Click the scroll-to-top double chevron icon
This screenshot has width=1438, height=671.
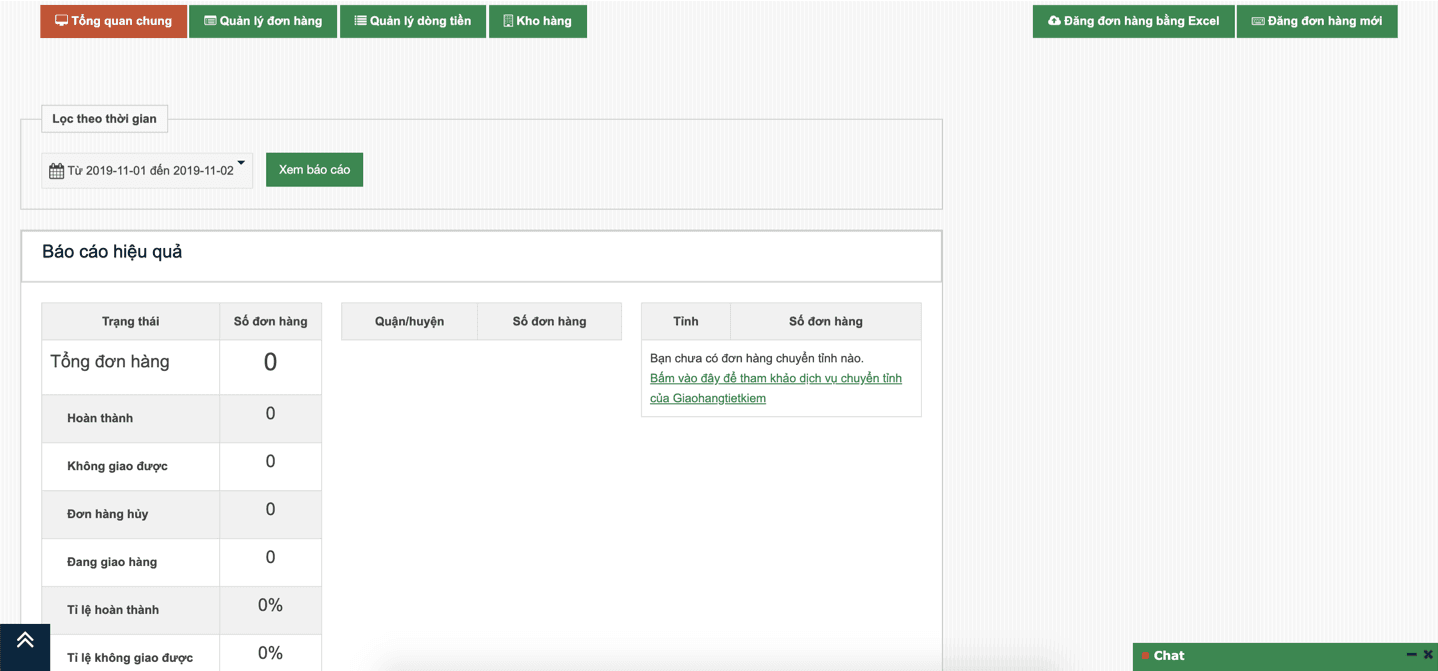[25, 640]
